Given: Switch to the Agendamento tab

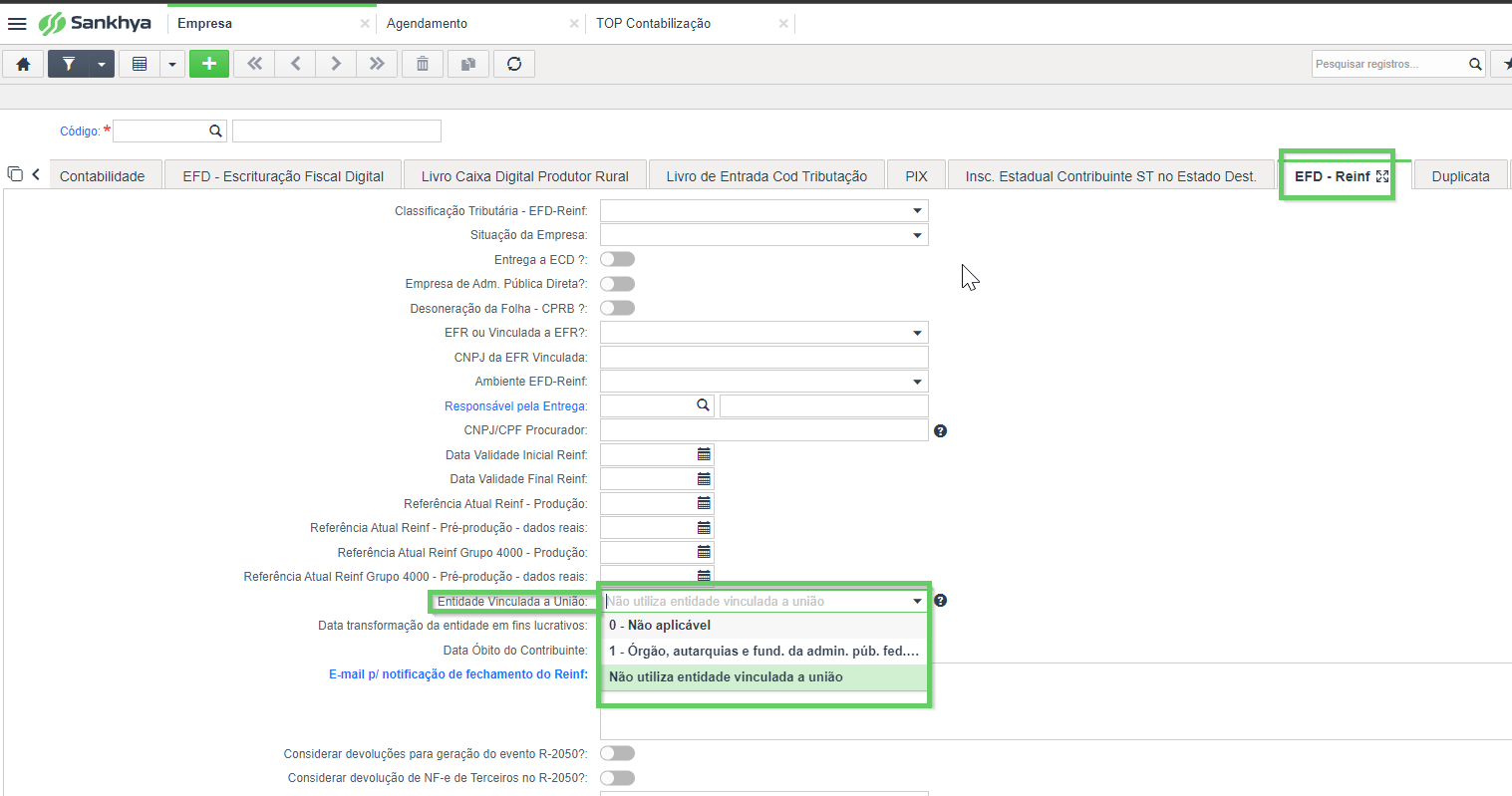Looking at the screenshot, I should tap(427, 24).
